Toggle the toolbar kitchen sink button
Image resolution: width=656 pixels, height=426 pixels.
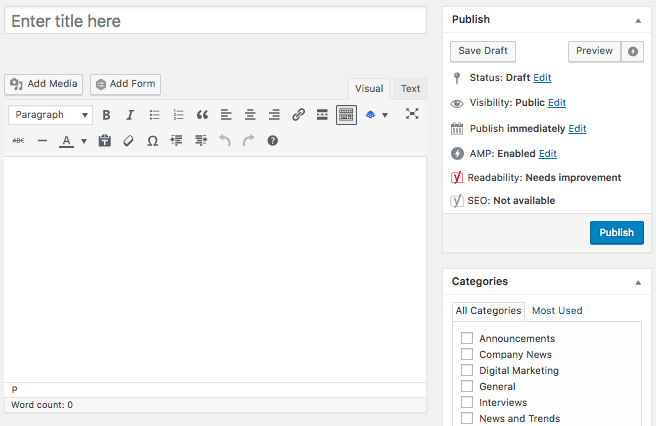[x=346, y=115]
